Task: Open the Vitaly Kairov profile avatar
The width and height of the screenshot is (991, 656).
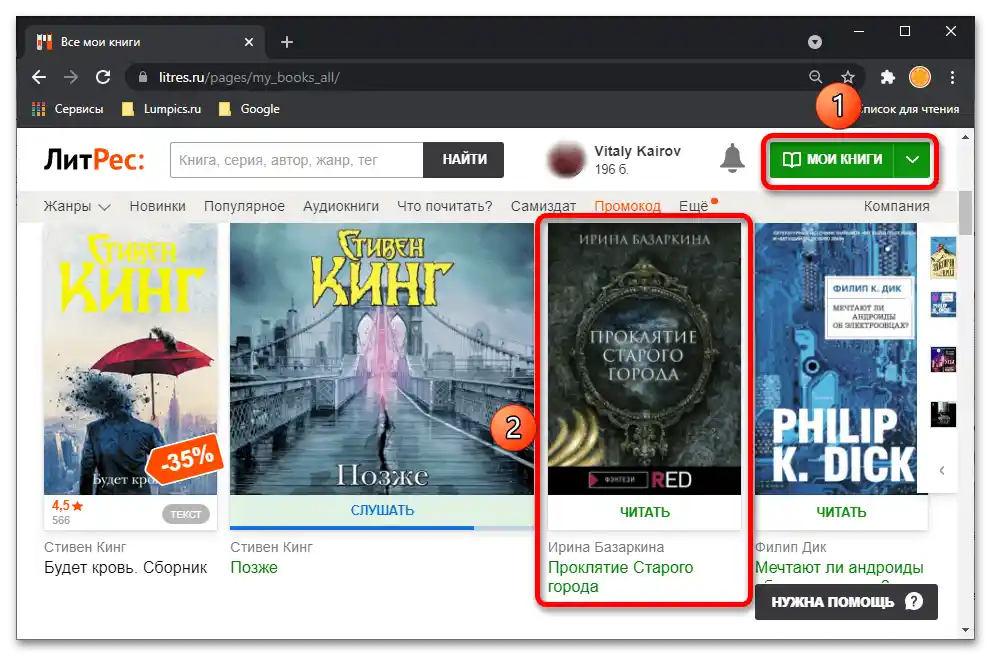Action: pos(566,159)
